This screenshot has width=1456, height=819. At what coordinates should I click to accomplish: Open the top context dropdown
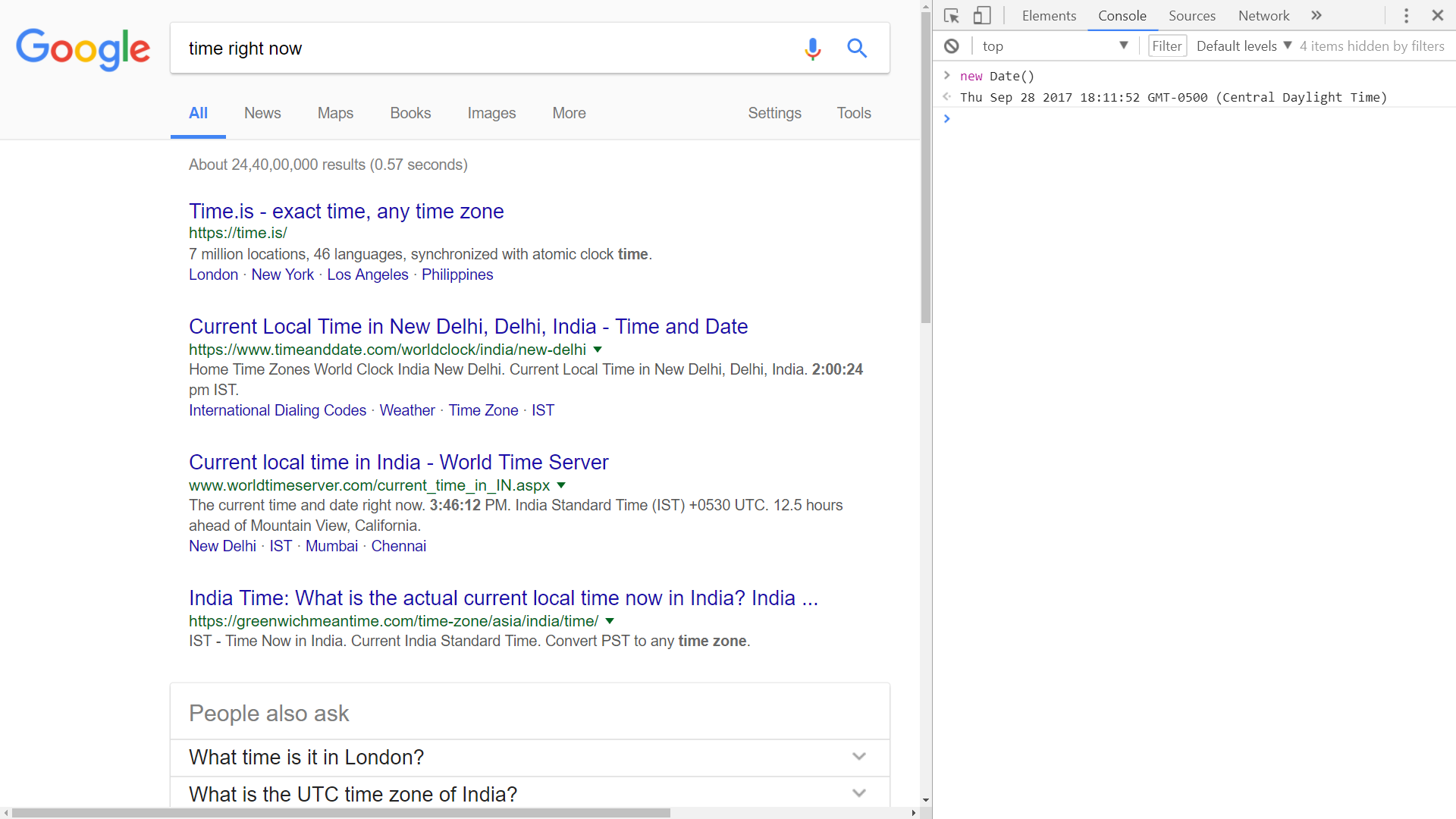1055,46
